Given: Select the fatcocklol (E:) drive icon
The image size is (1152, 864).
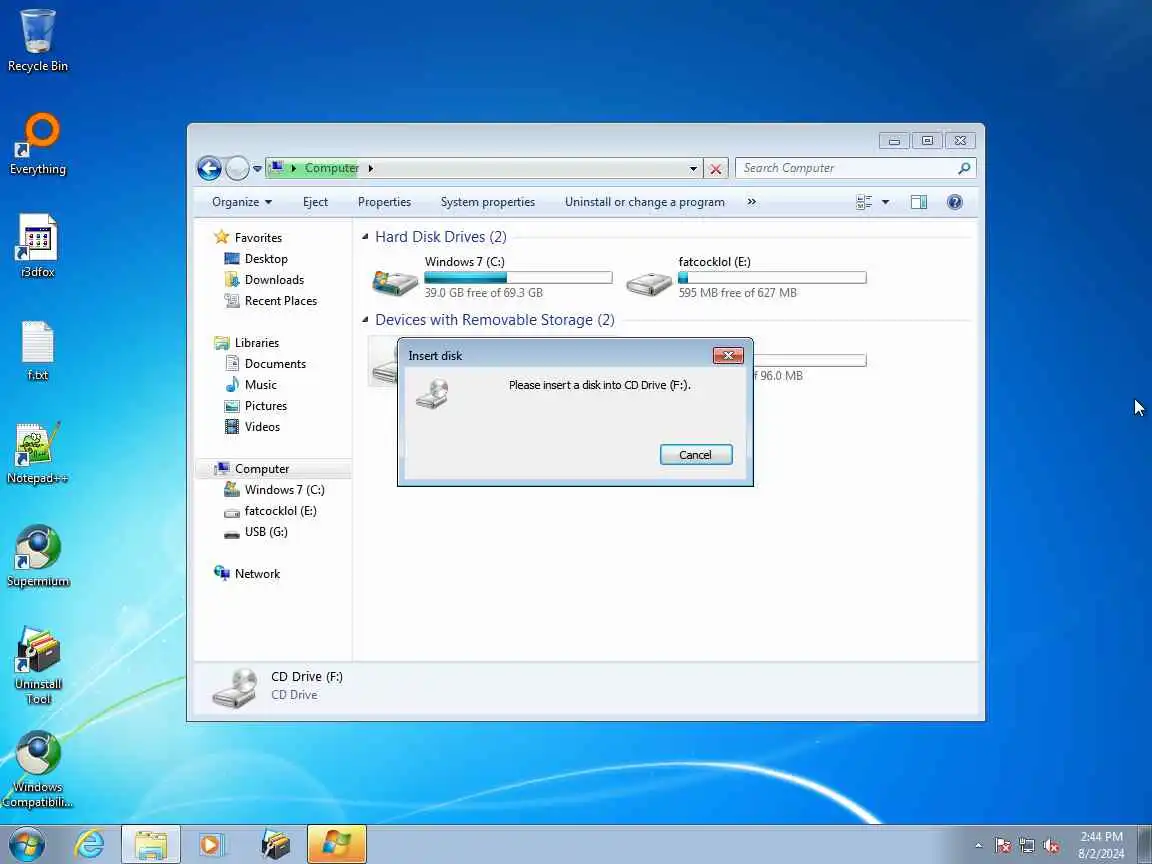Looking at the screenshot, I should tap(649, 283).
